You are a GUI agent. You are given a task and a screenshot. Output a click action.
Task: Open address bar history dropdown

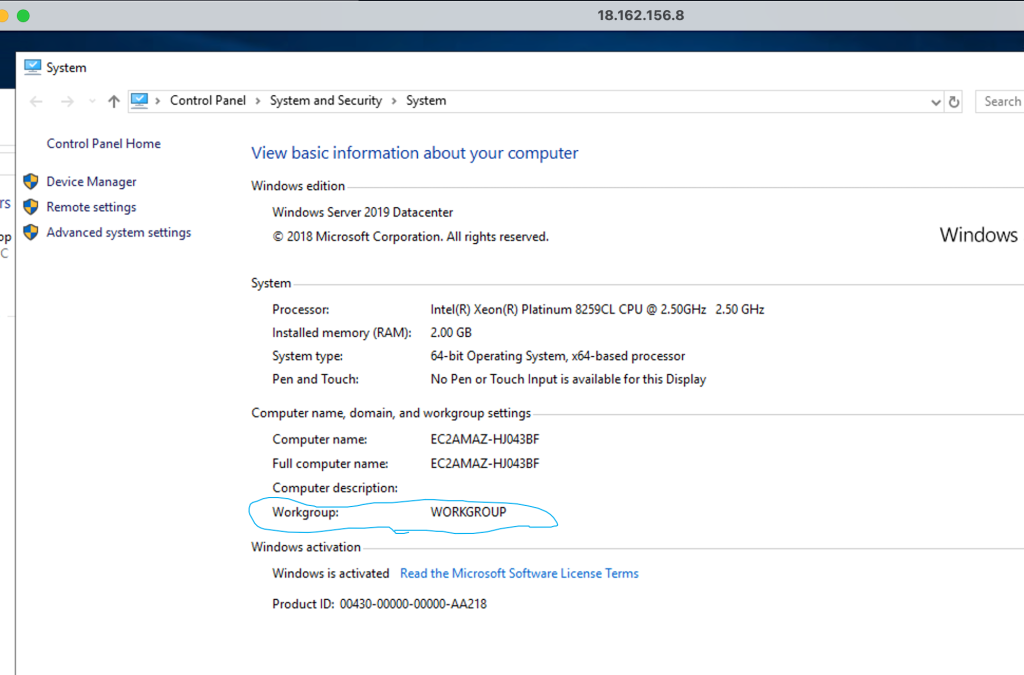click(x=935, y=102)
